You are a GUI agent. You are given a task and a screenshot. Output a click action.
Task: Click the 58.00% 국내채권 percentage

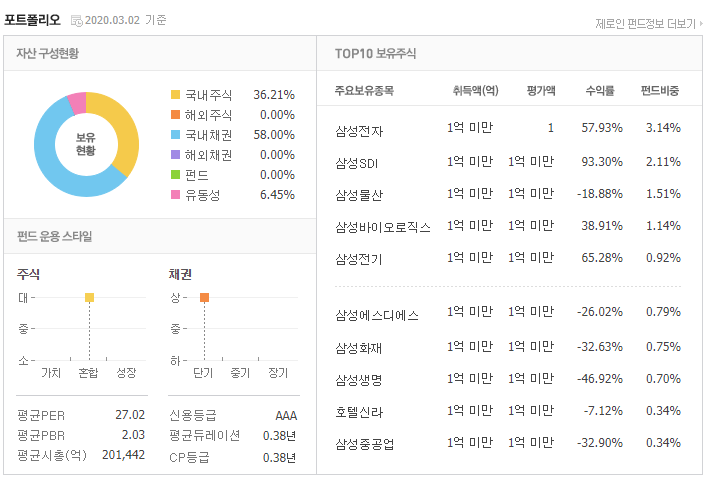tap(274, 135)
